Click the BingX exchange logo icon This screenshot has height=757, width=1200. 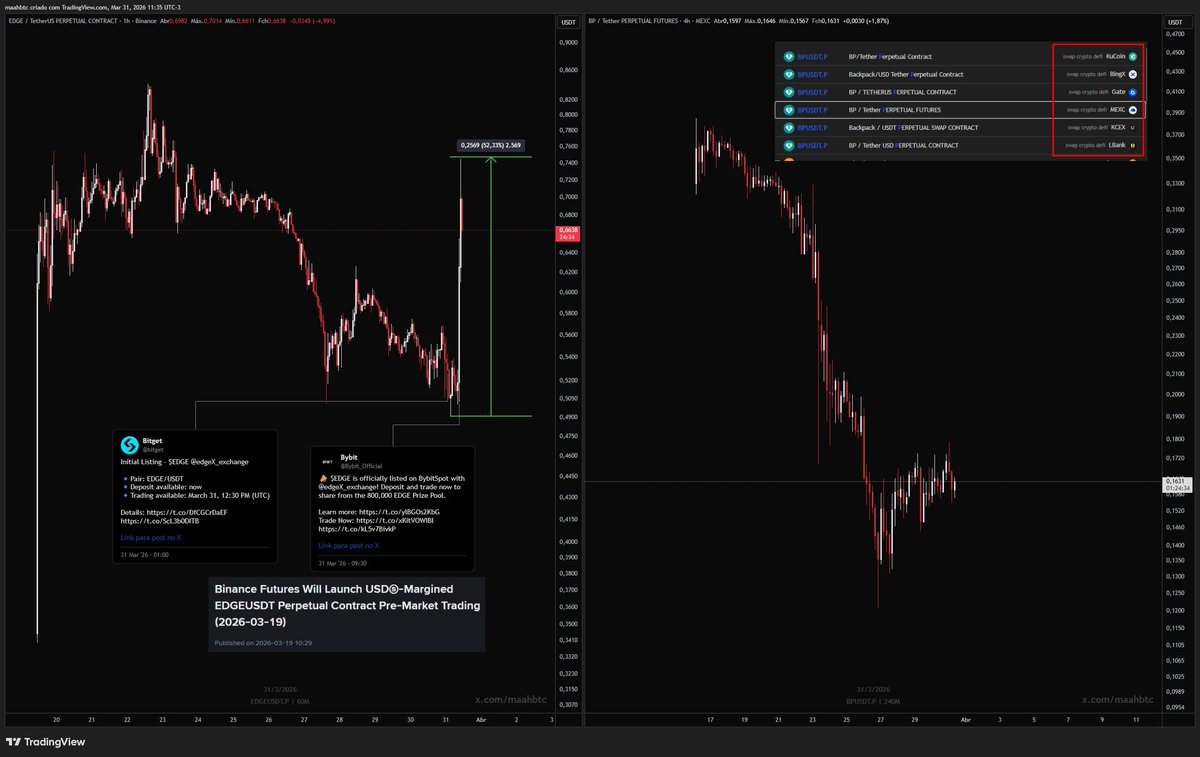click(1133, 74)
